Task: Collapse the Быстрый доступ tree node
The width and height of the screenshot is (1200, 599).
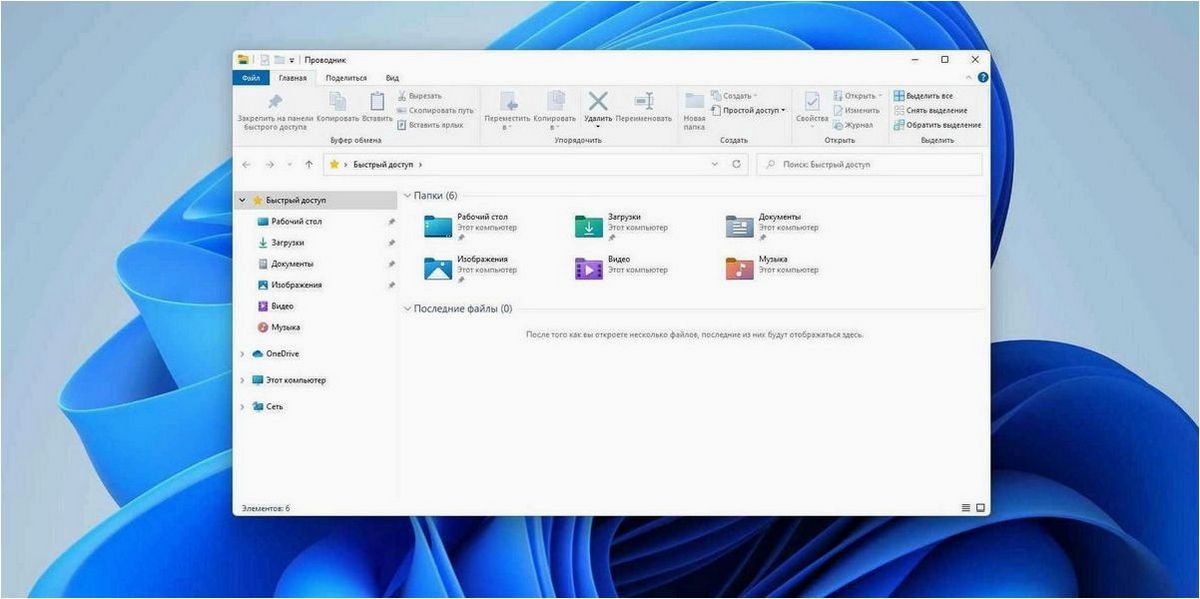Action: pyautogui.click(x=242, y=200)
